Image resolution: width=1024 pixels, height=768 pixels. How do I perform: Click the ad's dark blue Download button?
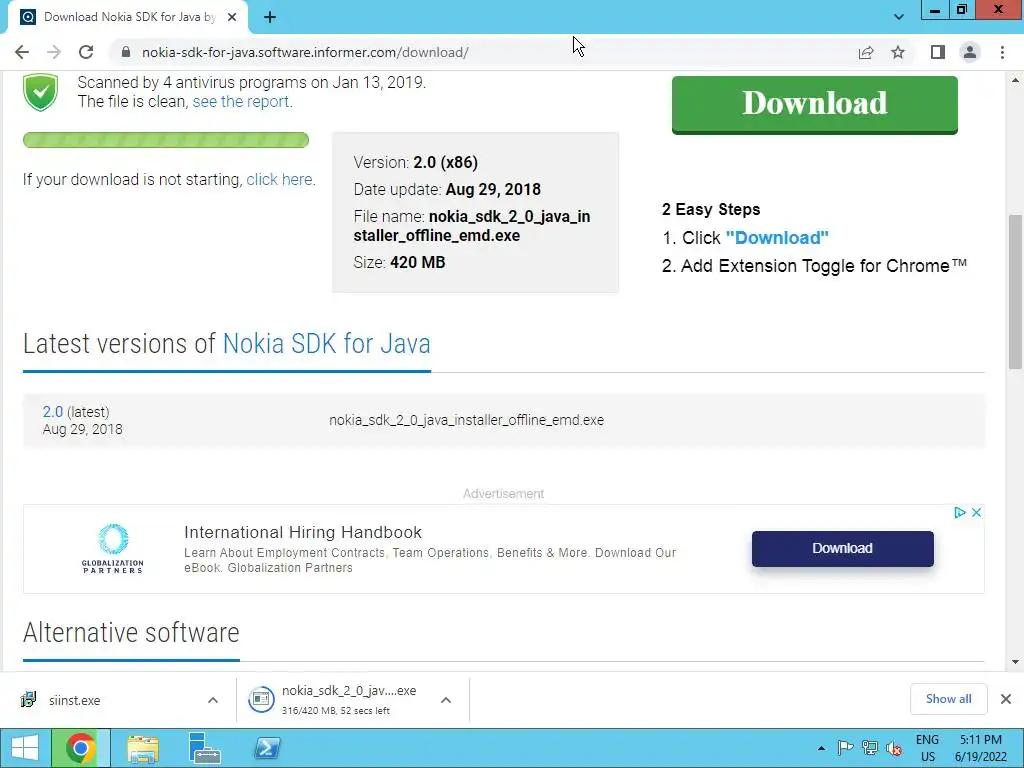point(842,549)
